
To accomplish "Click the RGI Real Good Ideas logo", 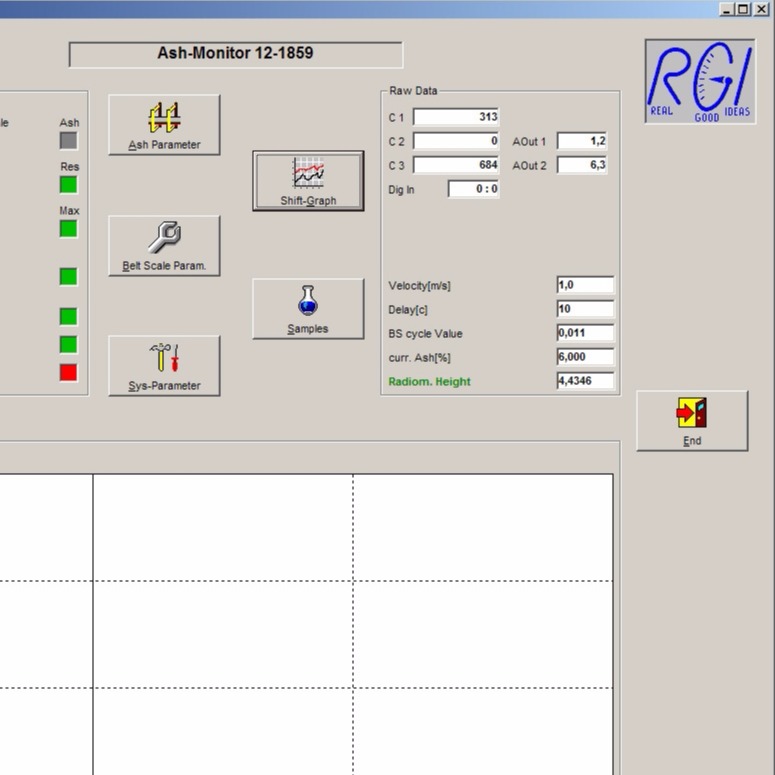I will 699,81.
